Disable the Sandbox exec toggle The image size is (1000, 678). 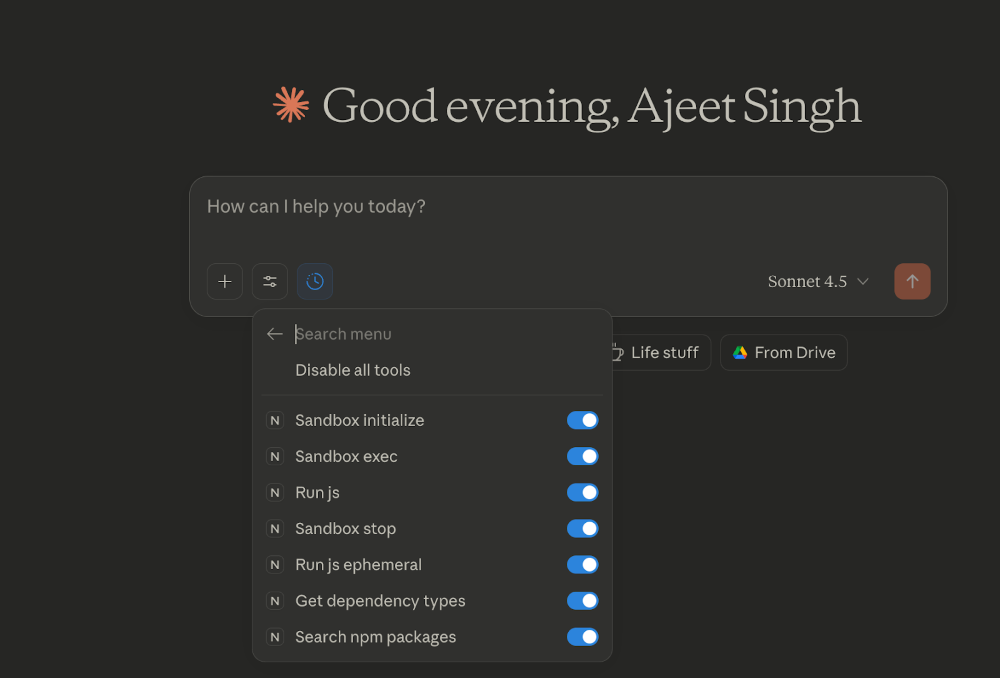coord(582,457)
